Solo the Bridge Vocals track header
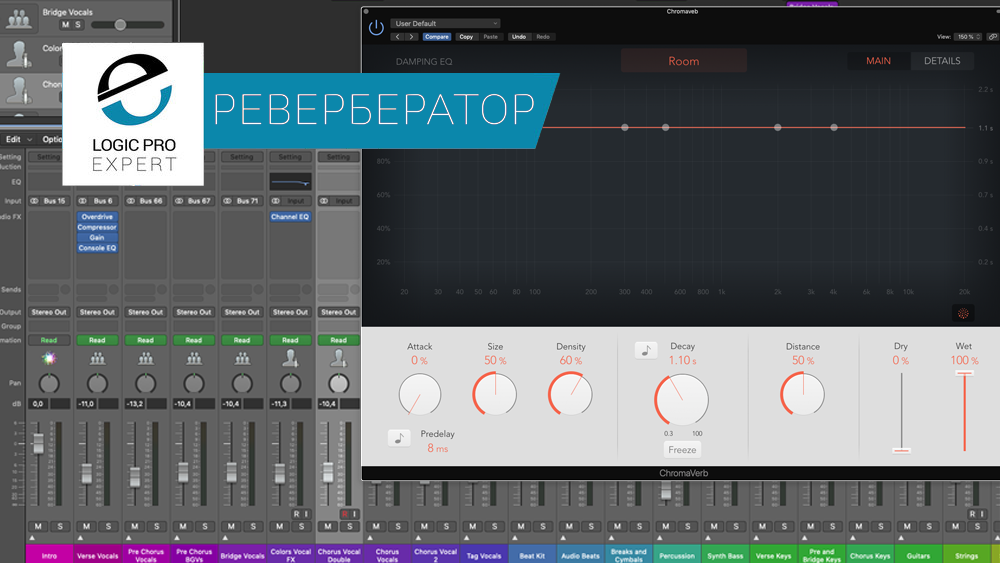 [x=78, y=25]
